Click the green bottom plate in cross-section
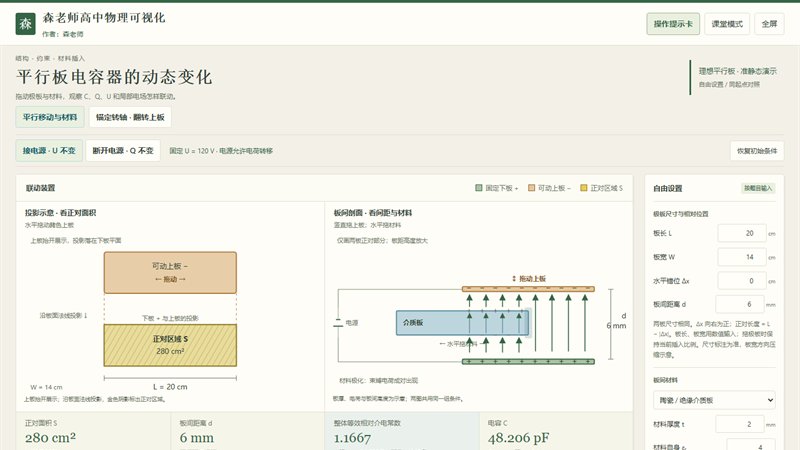 (528, 362)
